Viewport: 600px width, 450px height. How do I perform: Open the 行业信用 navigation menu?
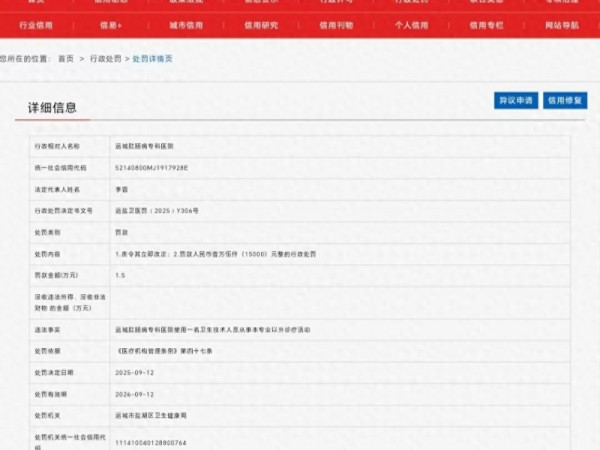point(37,24)
